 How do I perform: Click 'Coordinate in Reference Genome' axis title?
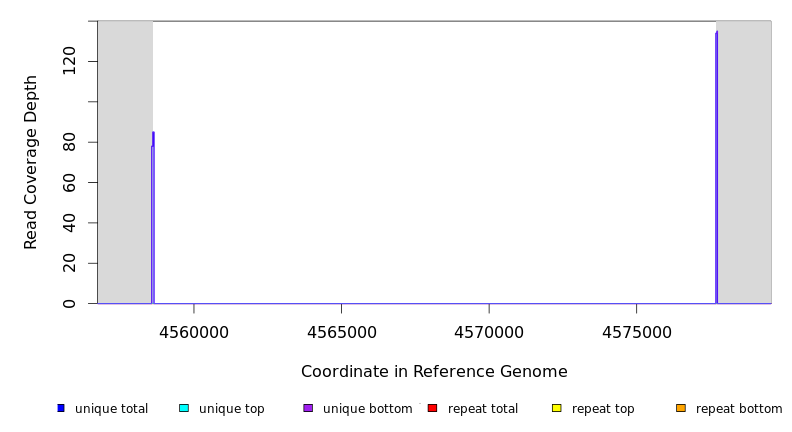(x=434, y=372)
